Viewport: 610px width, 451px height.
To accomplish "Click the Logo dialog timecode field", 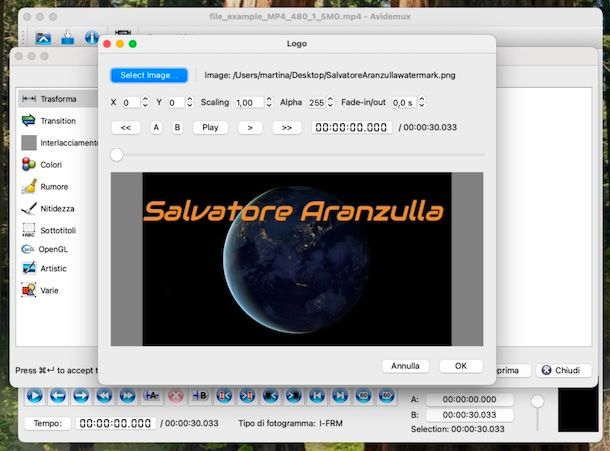I will click(351, 127).
